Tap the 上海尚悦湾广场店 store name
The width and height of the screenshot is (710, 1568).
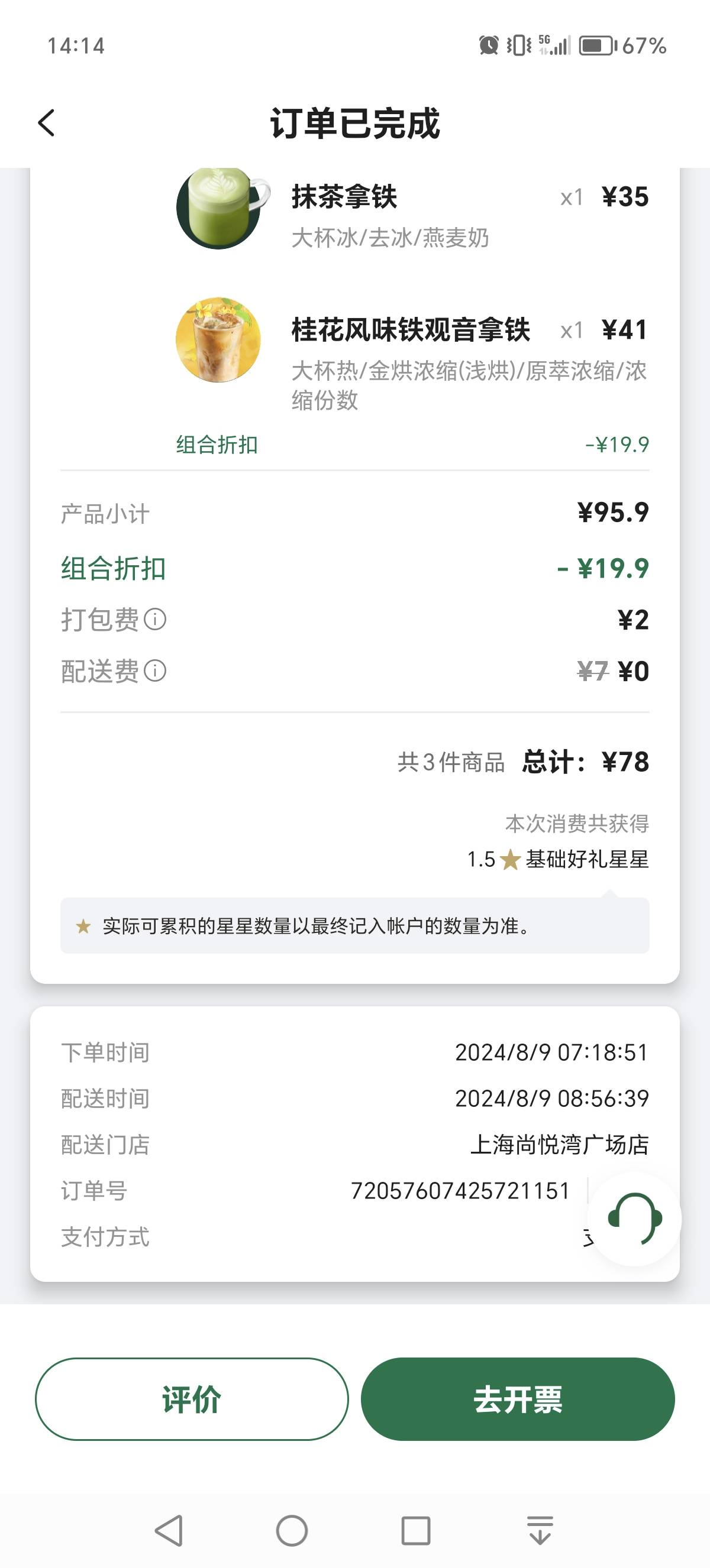tap(560, 1144)
